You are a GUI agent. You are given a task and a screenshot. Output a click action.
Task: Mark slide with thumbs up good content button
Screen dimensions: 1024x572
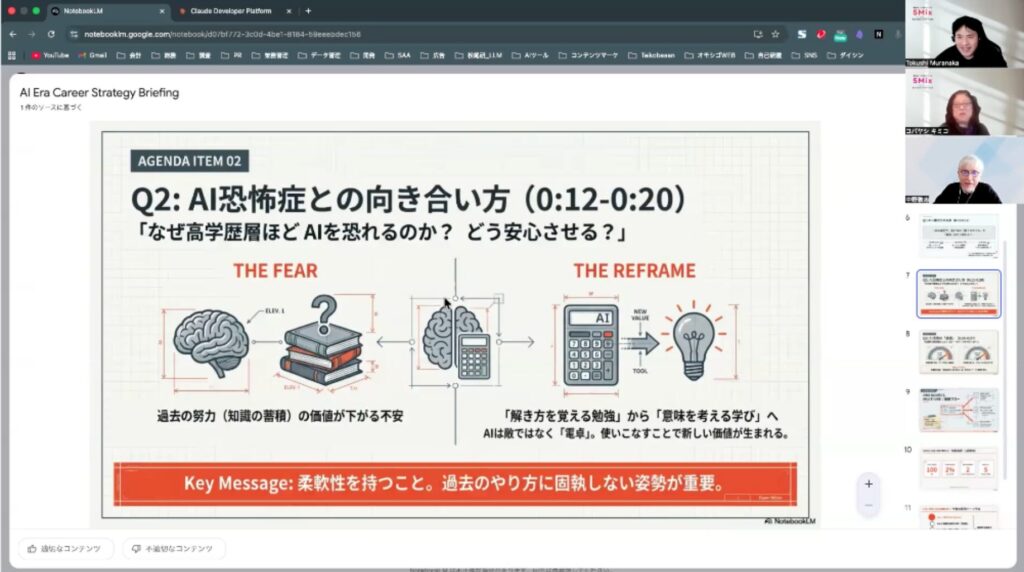click(65, 548)
